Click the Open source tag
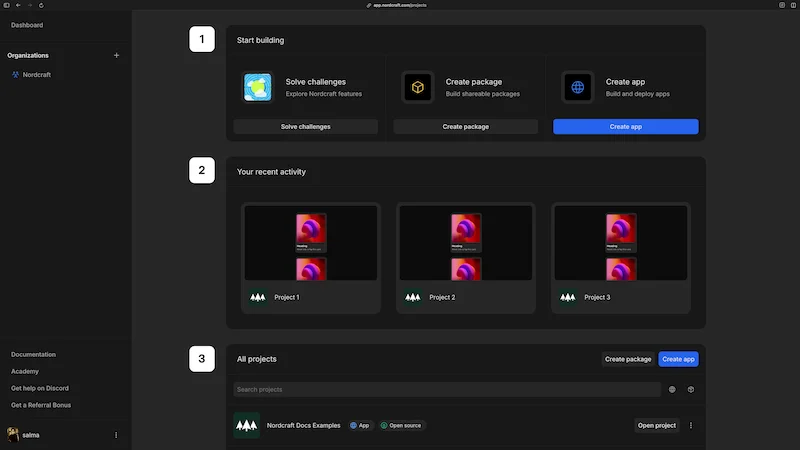The image size is (800, 450). 401,426
